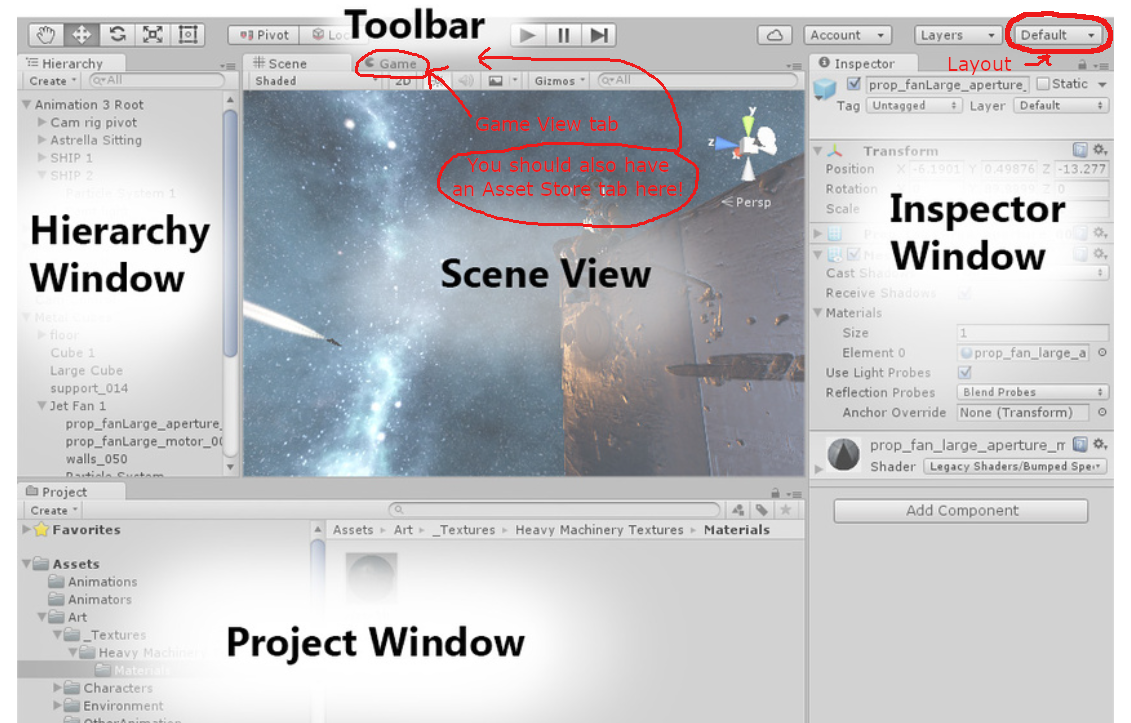This screenshot has width=1131, height=723.
Task: Open the Default layout dropdown
Action: 1057,35
